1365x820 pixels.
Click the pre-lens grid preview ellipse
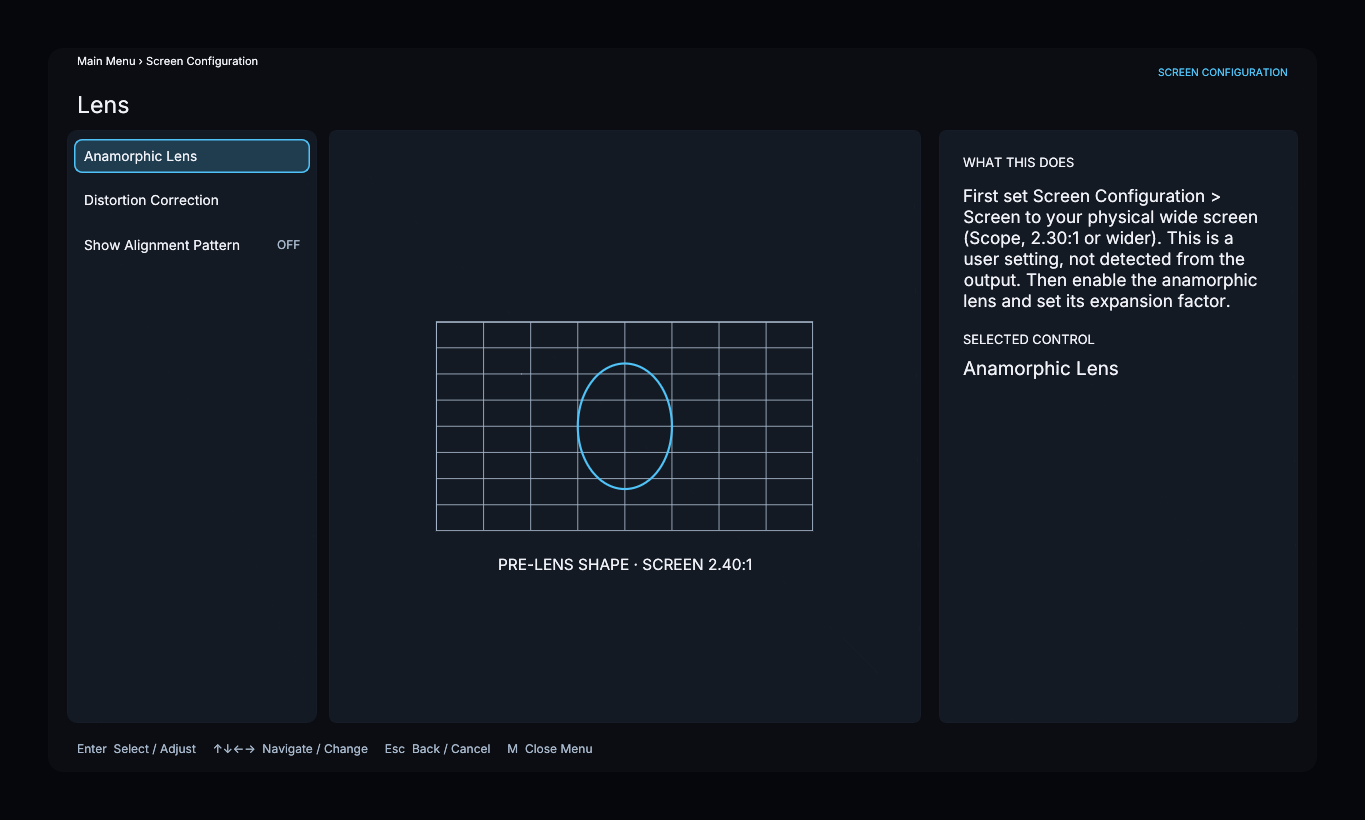click(625, 426)
